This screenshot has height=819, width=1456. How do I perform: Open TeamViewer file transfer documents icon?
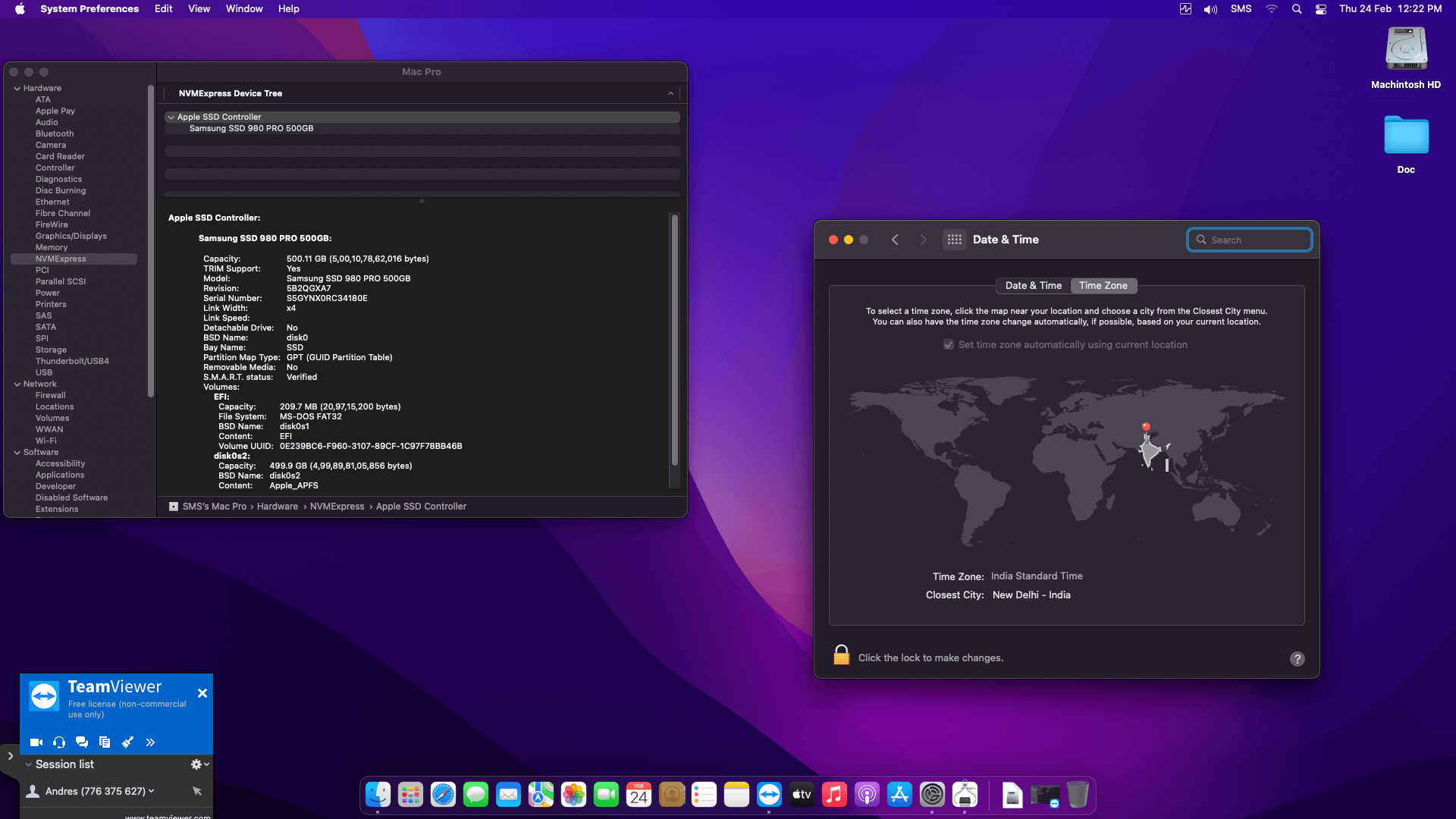coord(105,742)
